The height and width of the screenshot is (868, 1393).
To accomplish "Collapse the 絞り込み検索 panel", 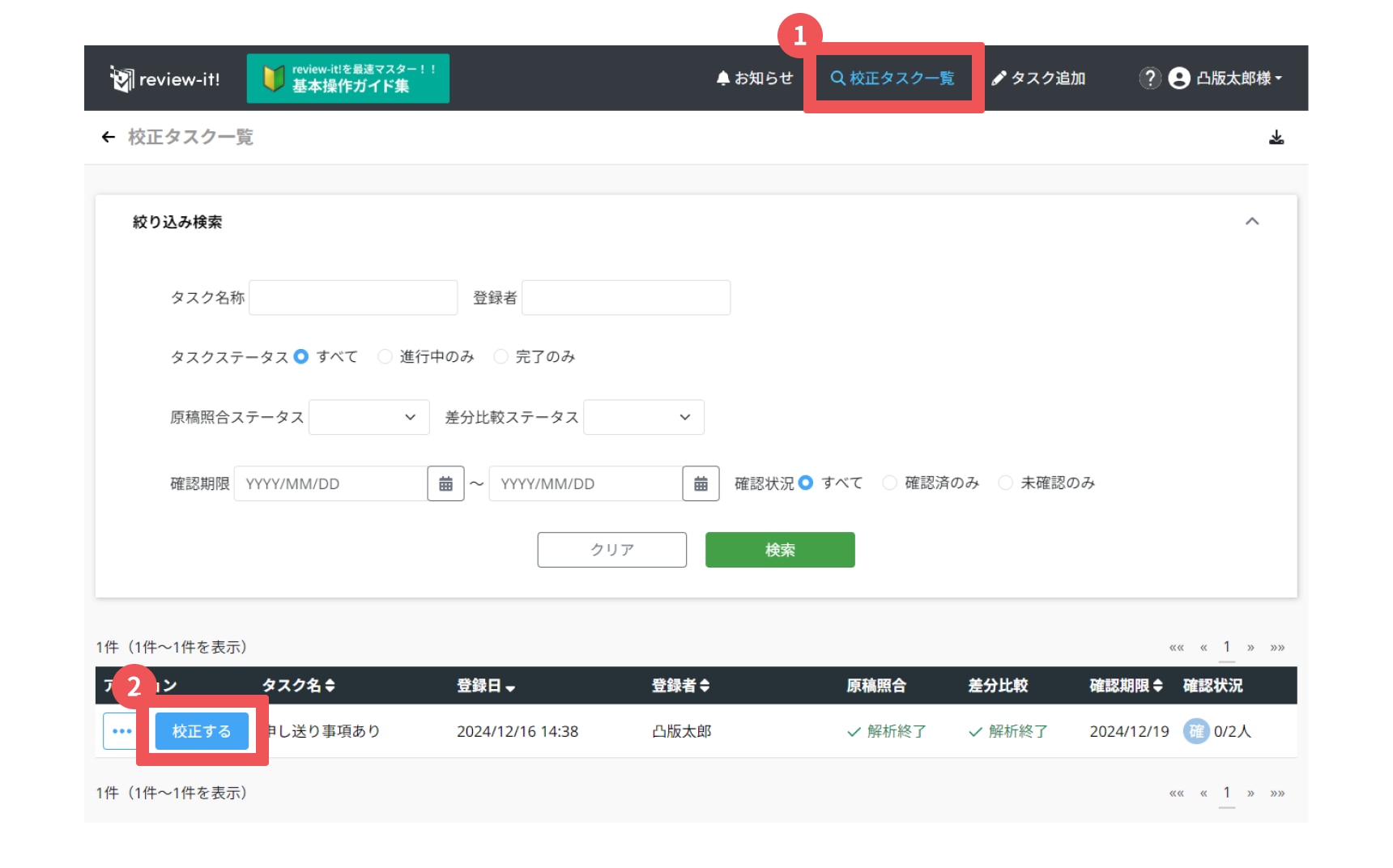I will tap(1251, 222).
